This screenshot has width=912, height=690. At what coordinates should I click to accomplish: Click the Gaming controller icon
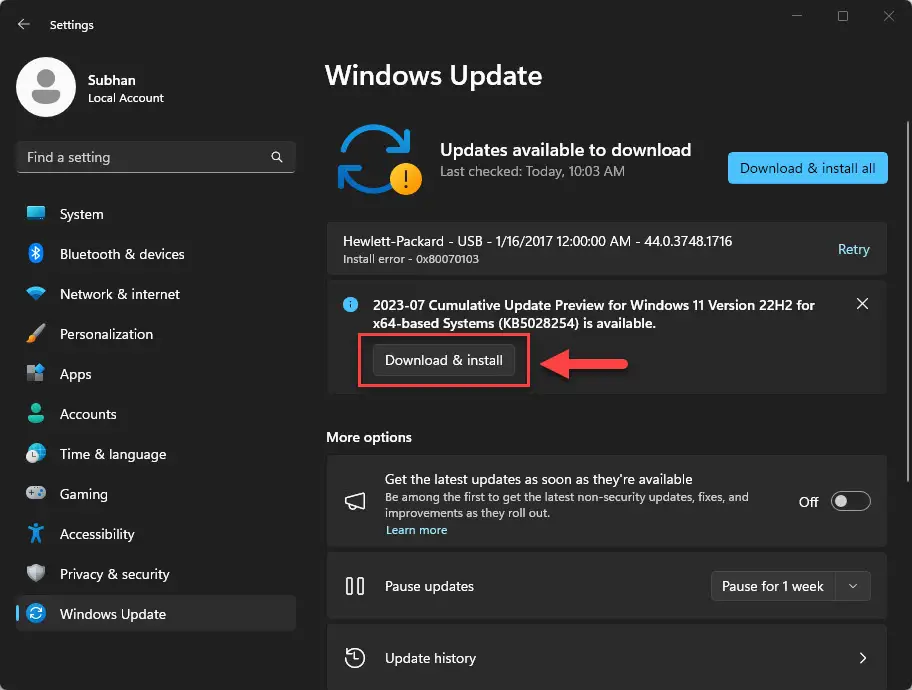tap(36, 494)
